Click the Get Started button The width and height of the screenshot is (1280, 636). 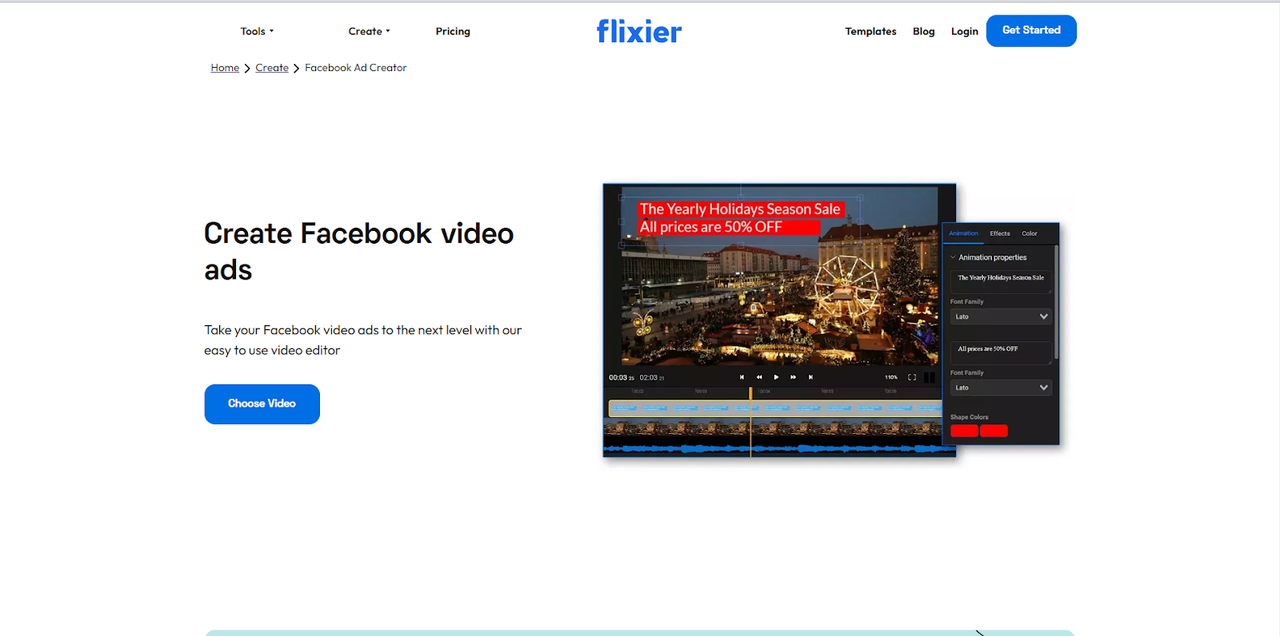(x=1031, y=30)
